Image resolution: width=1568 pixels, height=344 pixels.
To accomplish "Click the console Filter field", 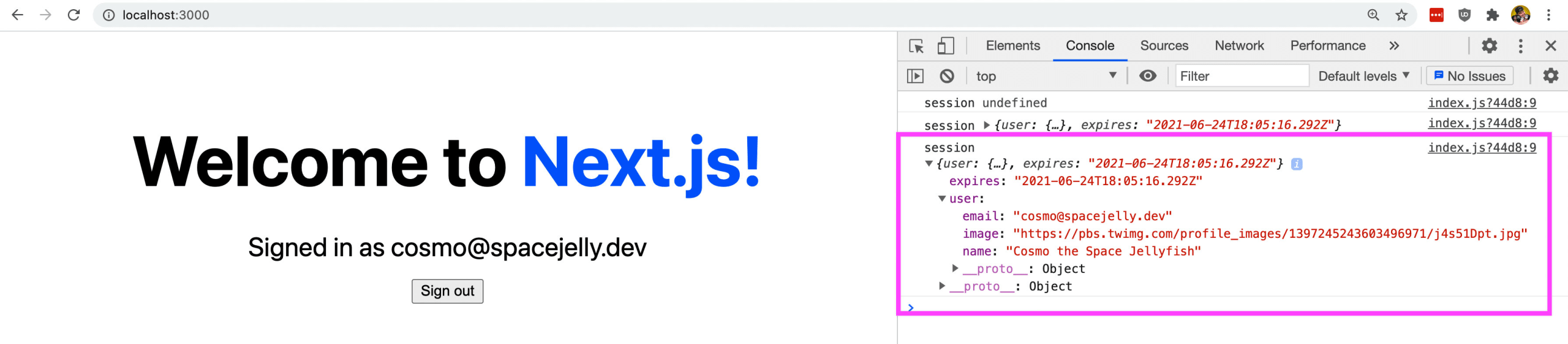I will click(x=1242, y=76).
